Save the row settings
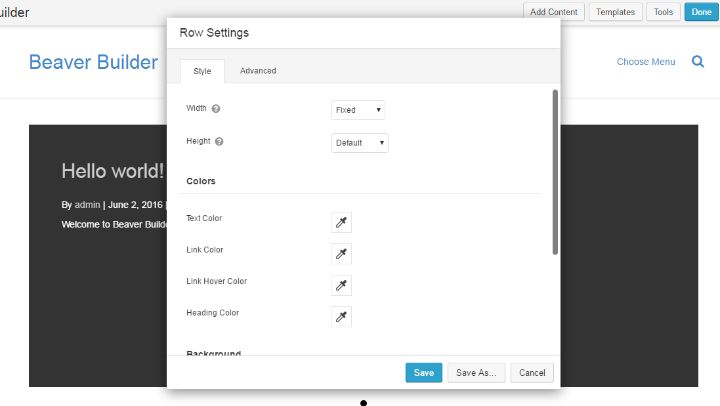Image resolution: width=720 pixels, height=406 pixels. (423, 372)
